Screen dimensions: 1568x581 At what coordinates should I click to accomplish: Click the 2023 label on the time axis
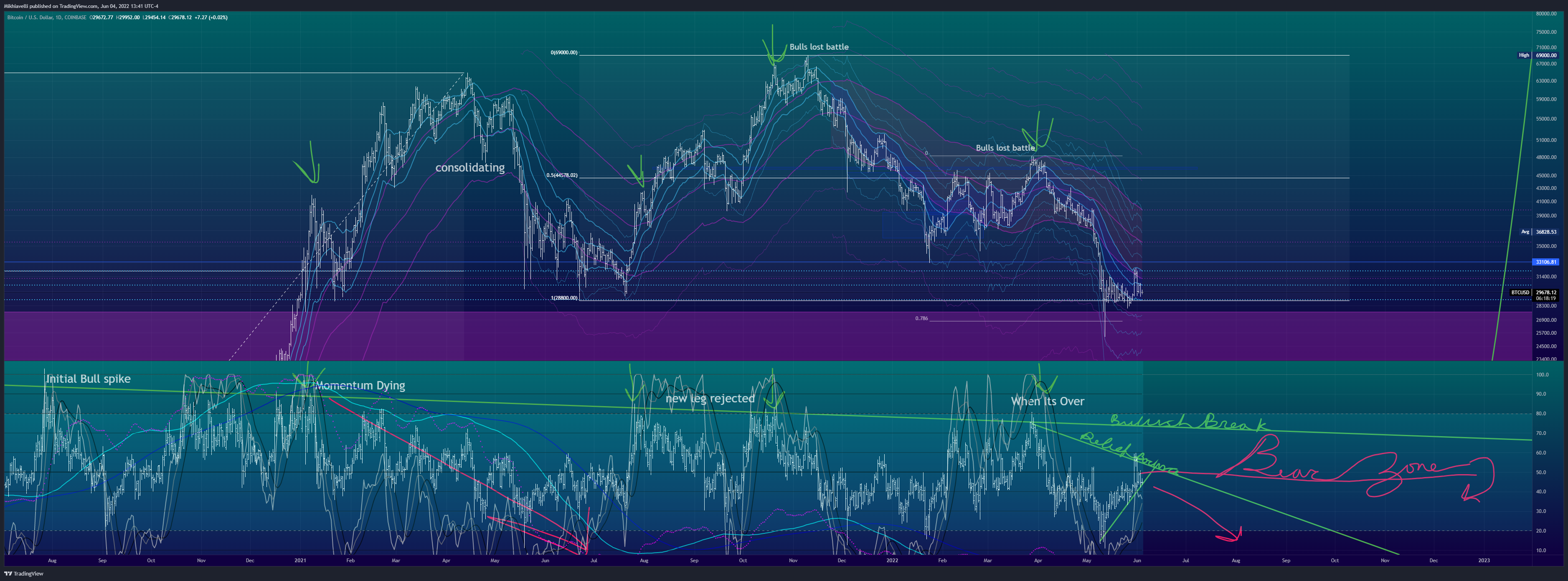pos(1484,560)
